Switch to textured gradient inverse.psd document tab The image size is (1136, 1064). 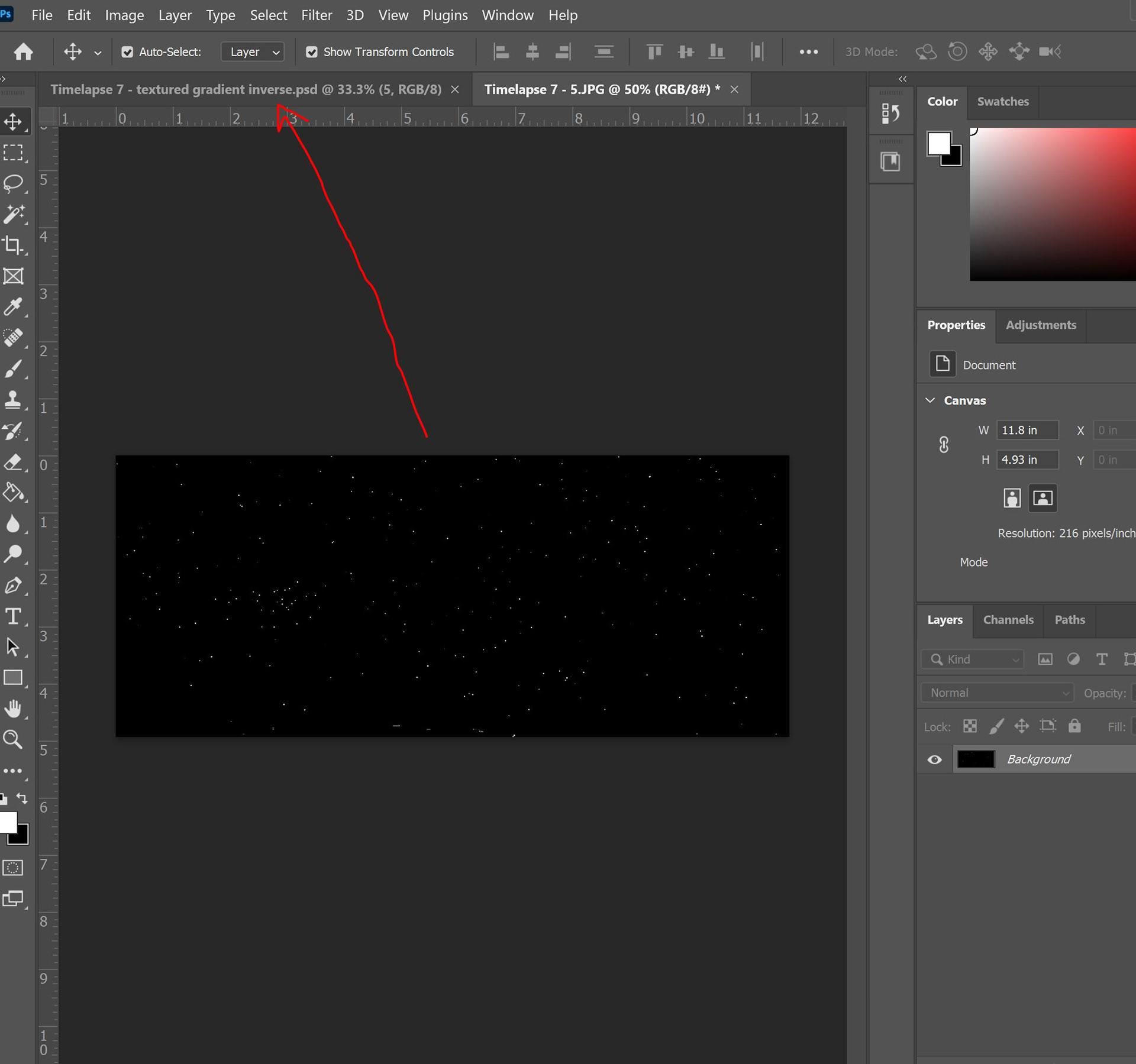click(x=246, y=89)
